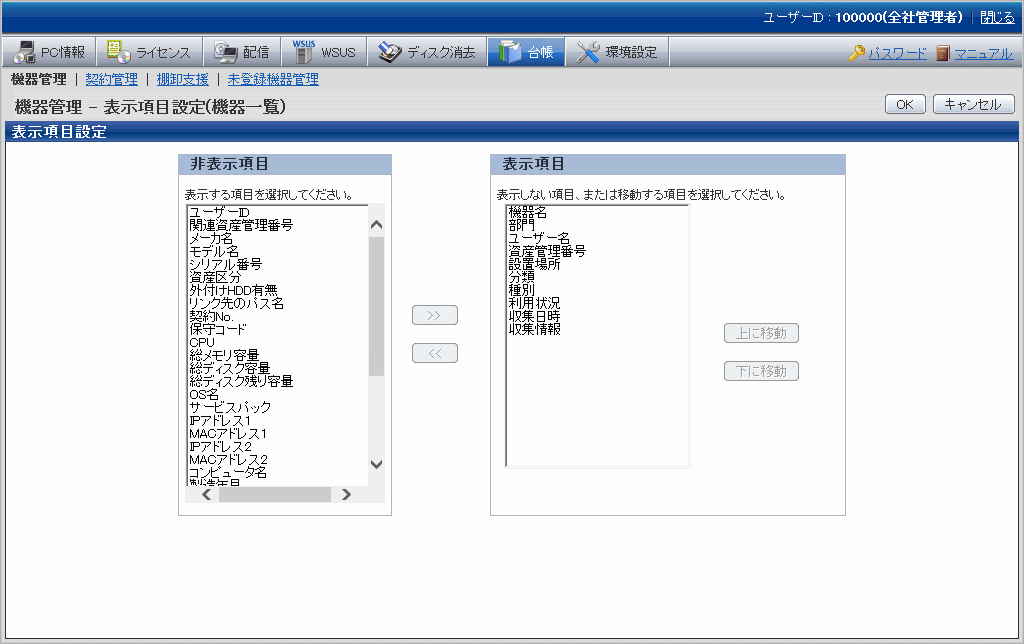Select 総ディスク残り容量 in hidden items list
This screenshot has width=1024, height=644.
(278, 381)
